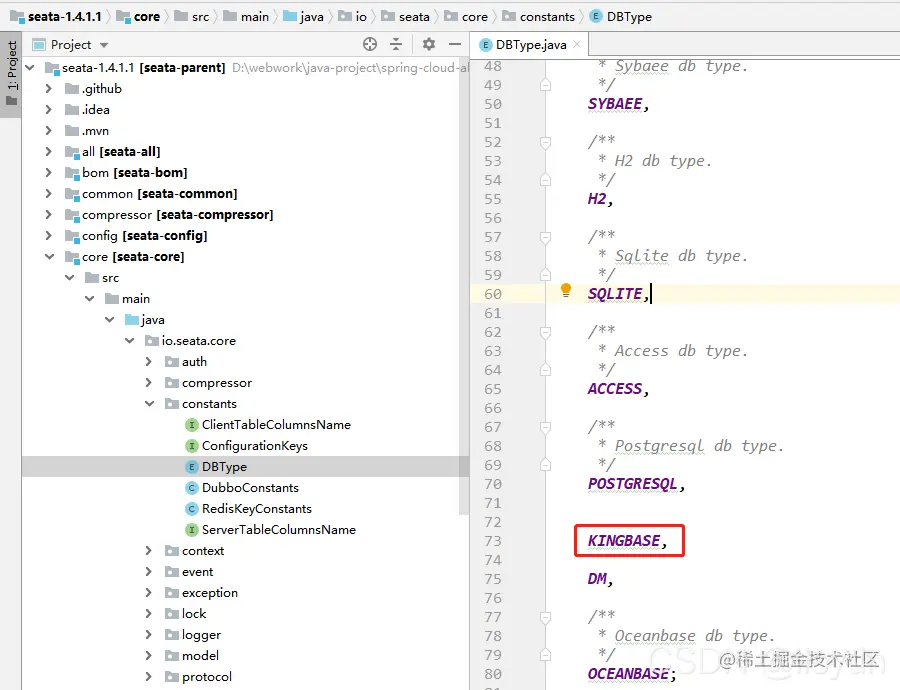Collapse the main folder
The height and width of the screenshot is (690, 900).
[x=90, y=299]
